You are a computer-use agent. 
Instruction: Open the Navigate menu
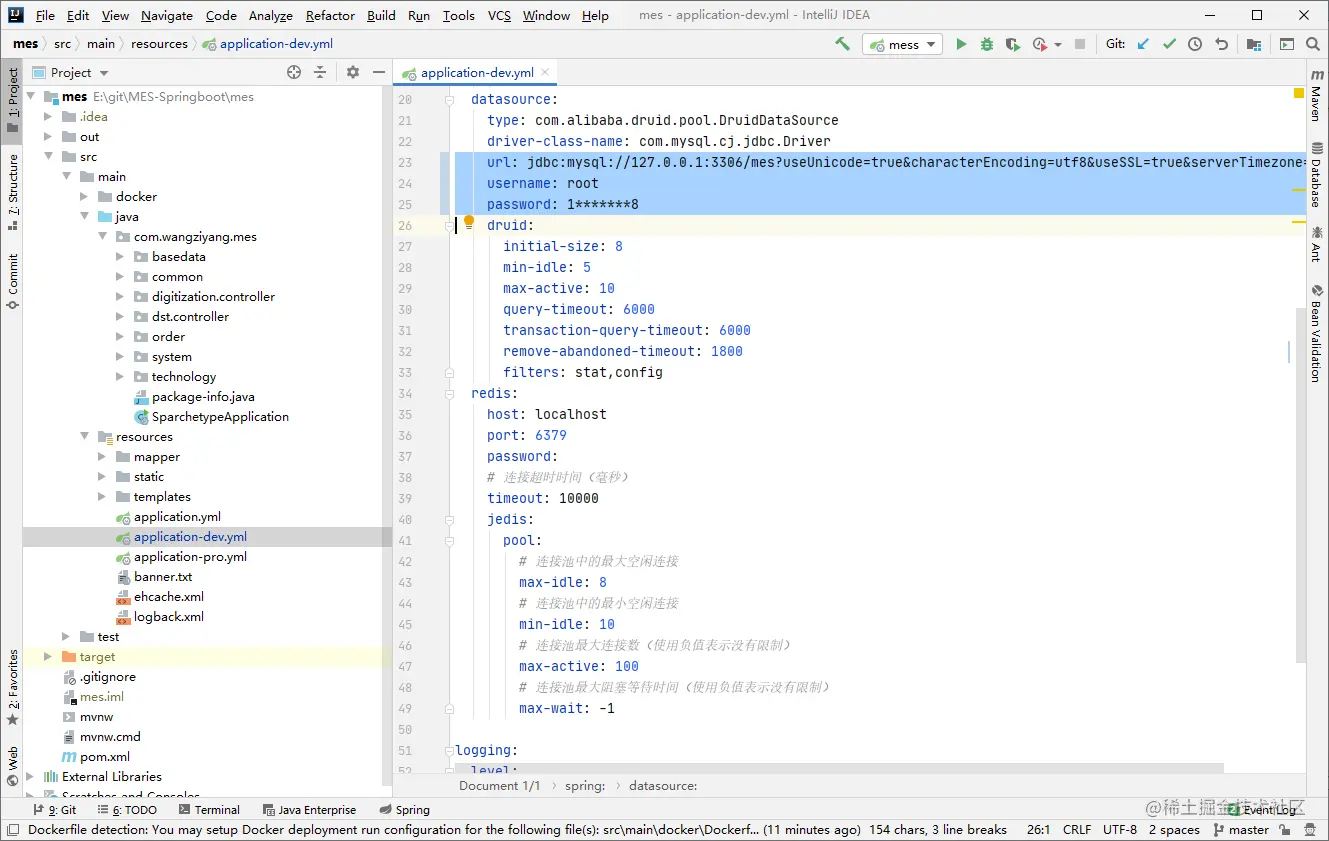click(x=167, y=15)
